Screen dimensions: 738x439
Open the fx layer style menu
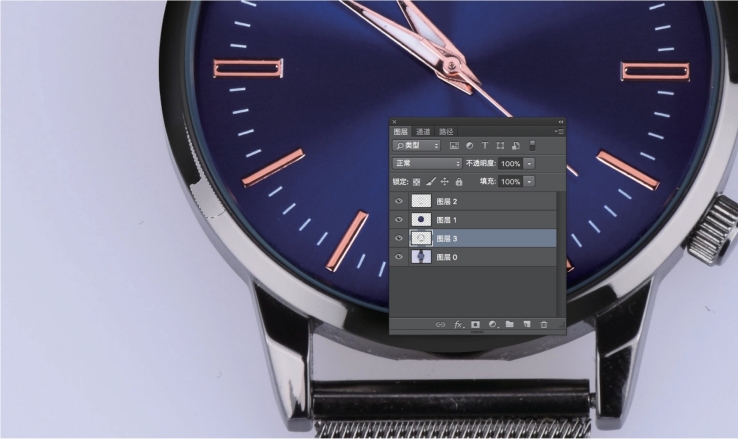click(x=458, y=325)
